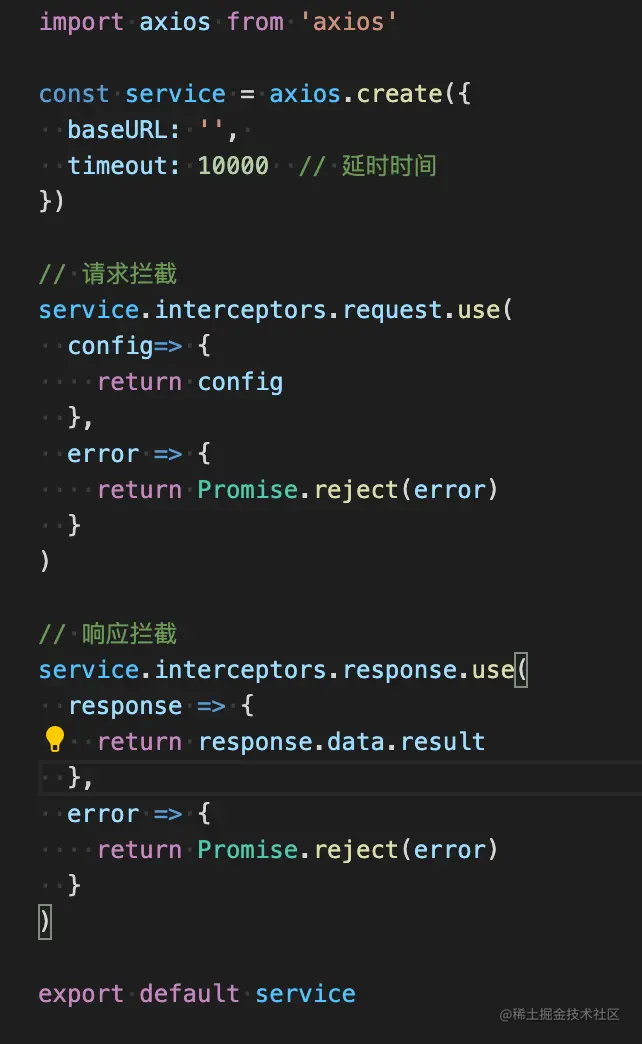Click the 'config=>' arrow function parameter
Screen dimensions: 642x1044
point(125,346)
